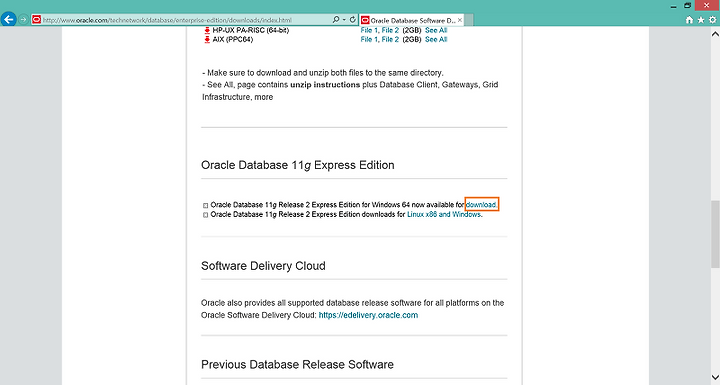Refresh the page using the reload icon
Viewport: 720px width, 385px height.
(x=353, y=20)
